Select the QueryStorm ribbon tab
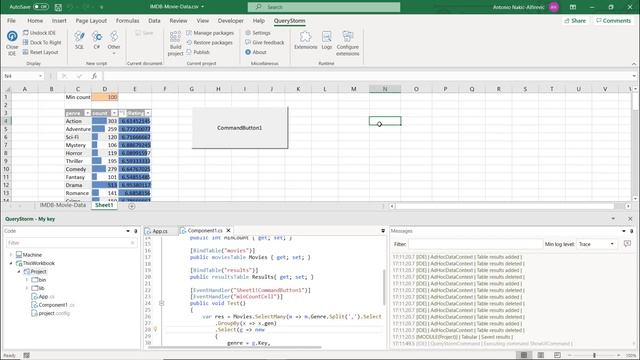The width and height of the screenshot is (640, 360). [x=289, y=20]
